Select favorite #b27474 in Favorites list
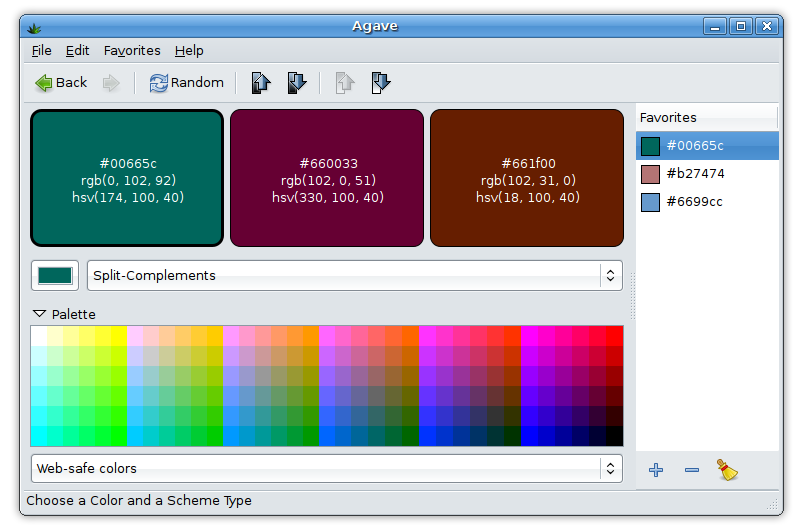Screen dimensions: 797x529 coord(707,174)
